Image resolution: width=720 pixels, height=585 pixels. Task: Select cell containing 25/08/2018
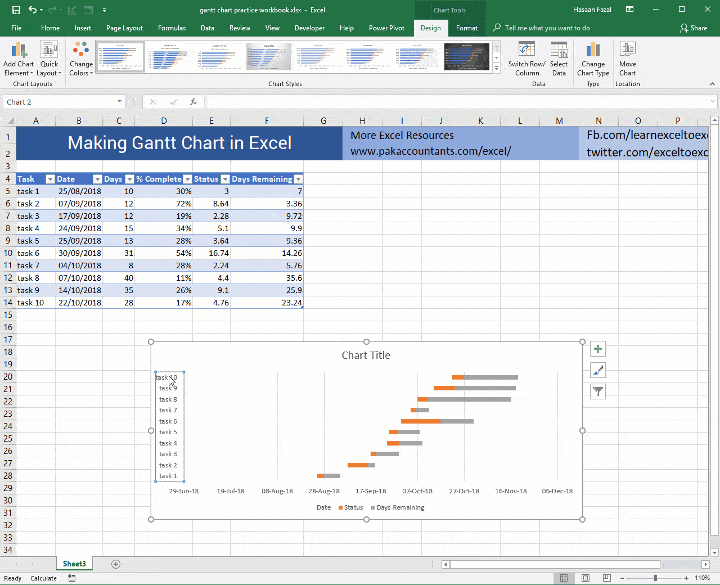click(79, 191)
